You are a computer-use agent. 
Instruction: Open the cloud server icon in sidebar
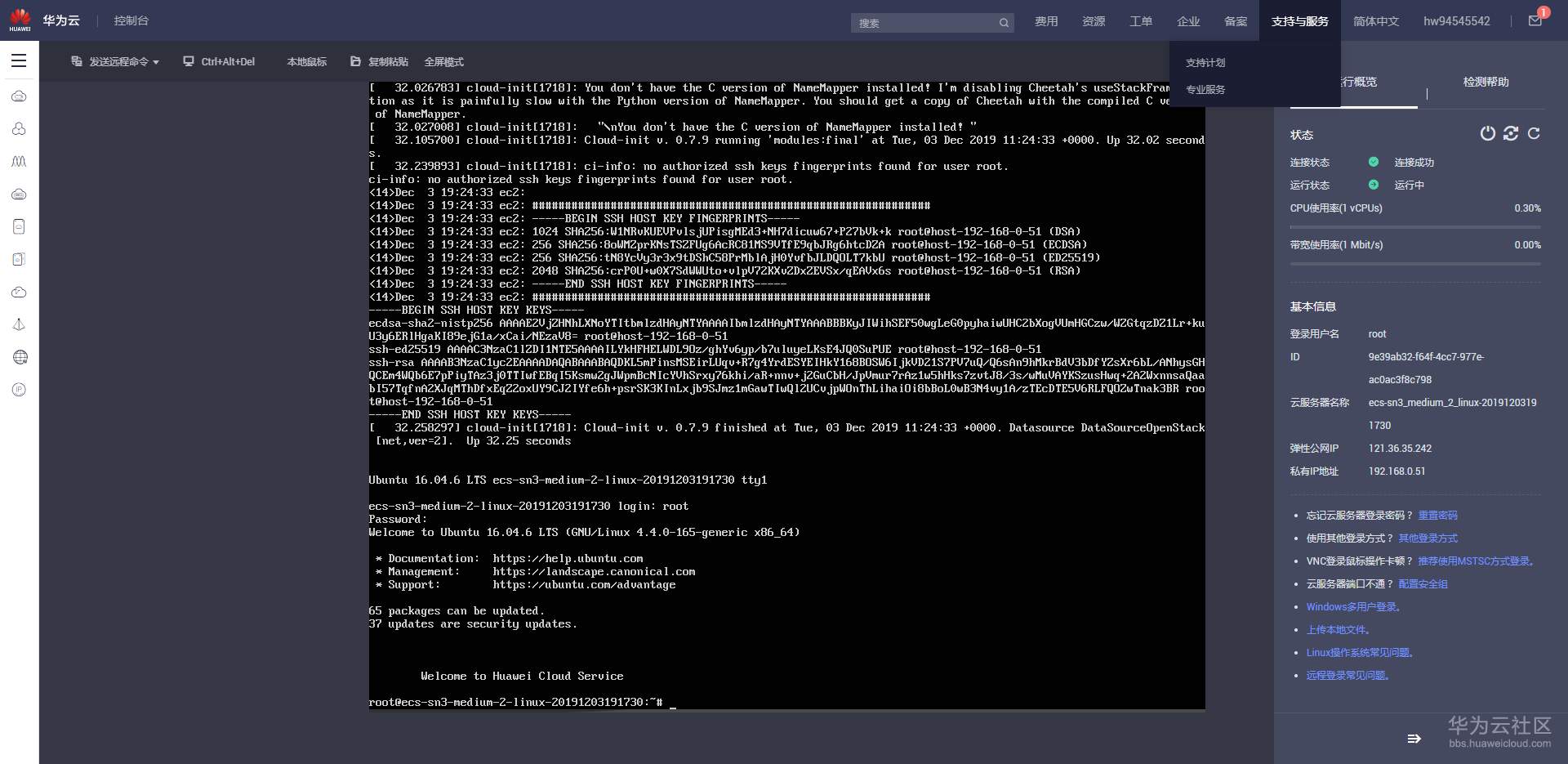pos(19,96)
